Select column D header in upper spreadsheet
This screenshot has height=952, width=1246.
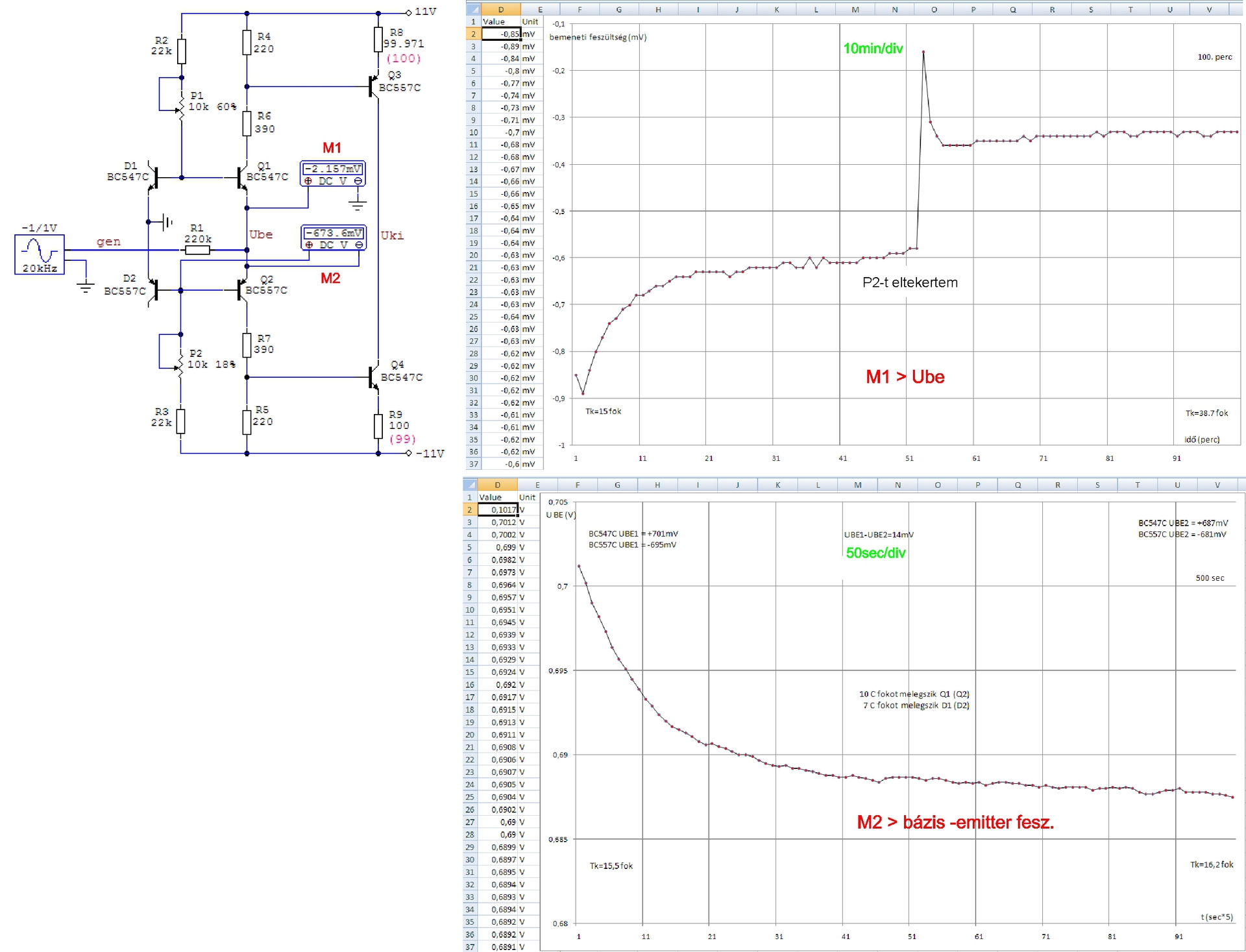(x=500, y=9)
